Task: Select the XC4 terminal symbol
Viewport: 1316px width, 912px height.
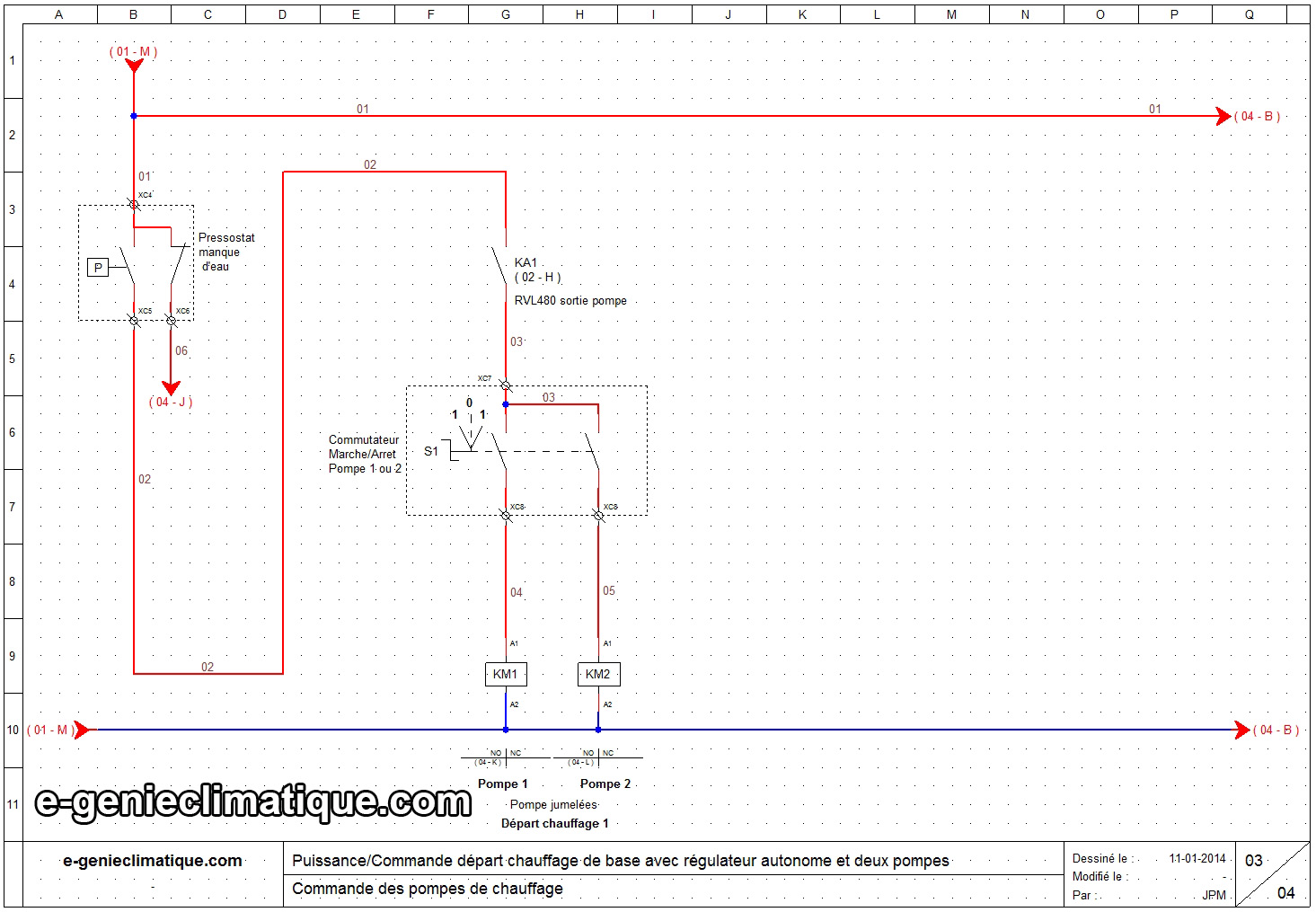Action: tap(134, 205)
